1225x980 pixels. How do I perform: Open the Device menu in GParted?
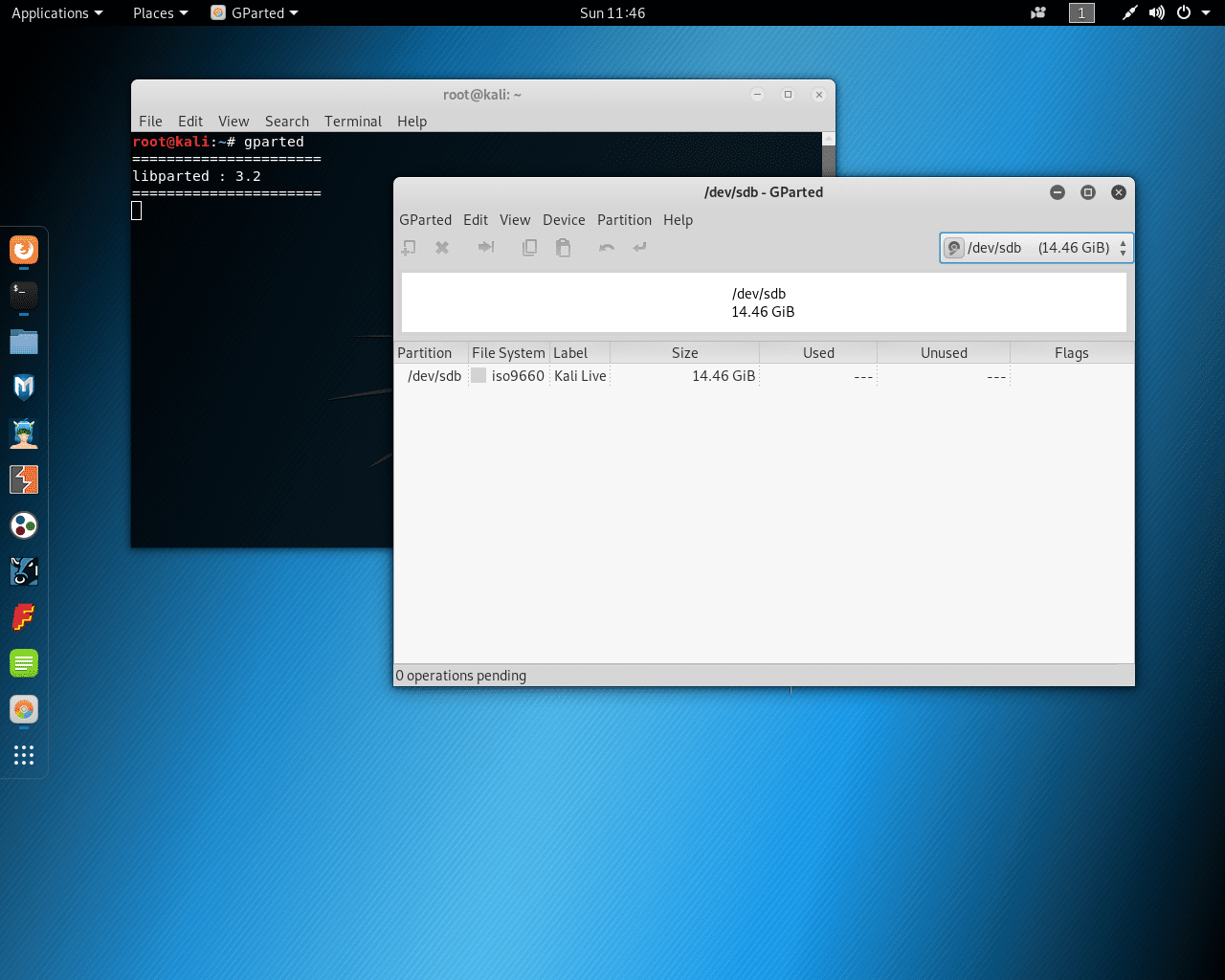pos(564,220)
